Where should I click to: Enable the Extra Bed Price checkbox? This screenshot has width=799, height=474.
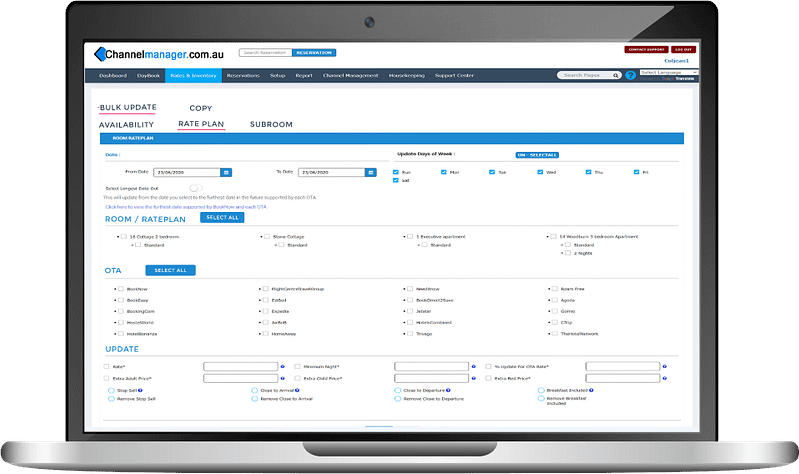coord(488,378)
